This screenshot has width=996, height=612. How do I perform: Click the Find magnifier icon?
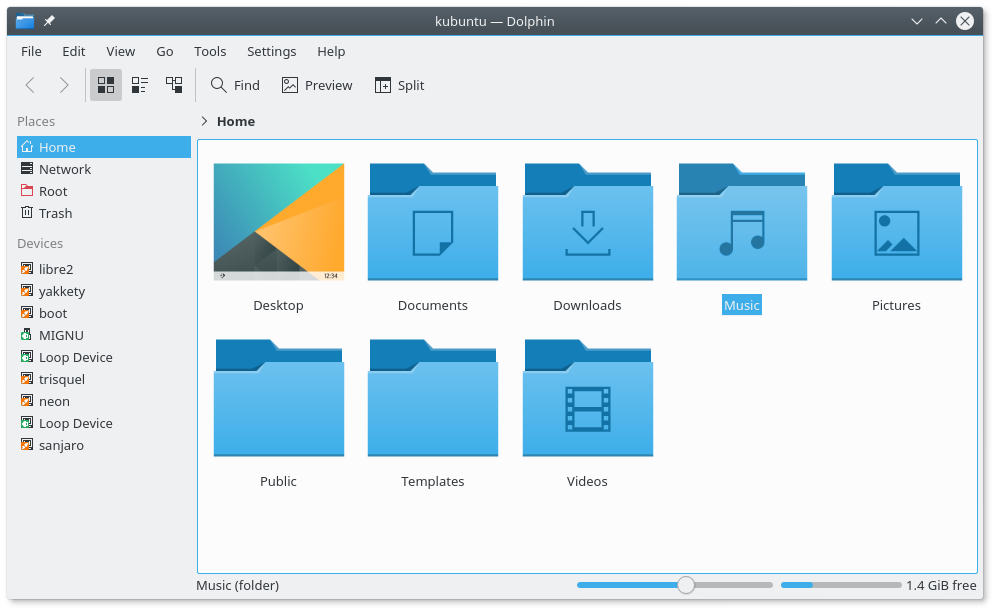coord(219,85)
